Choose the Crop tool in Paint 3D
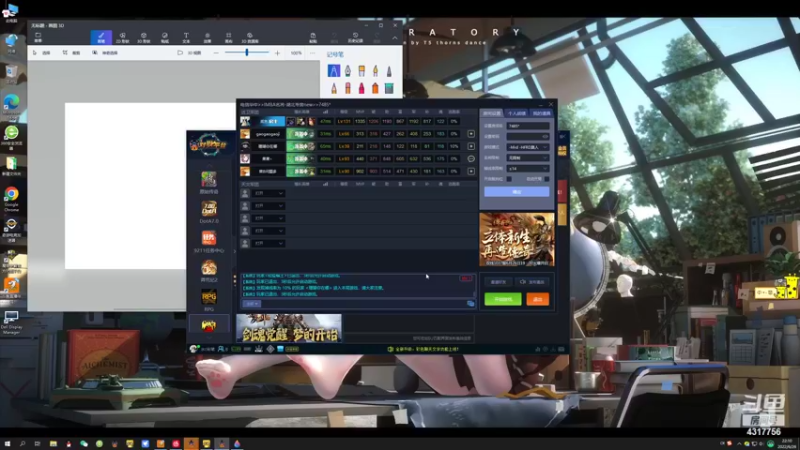The height and width of the screenshot is (450, 800). (x=71, y=53)
